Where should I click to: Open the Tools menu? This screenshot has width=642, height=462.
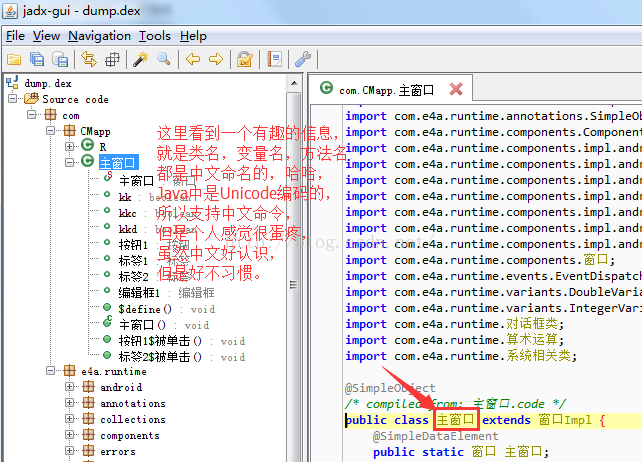click(x=155, y=36)
